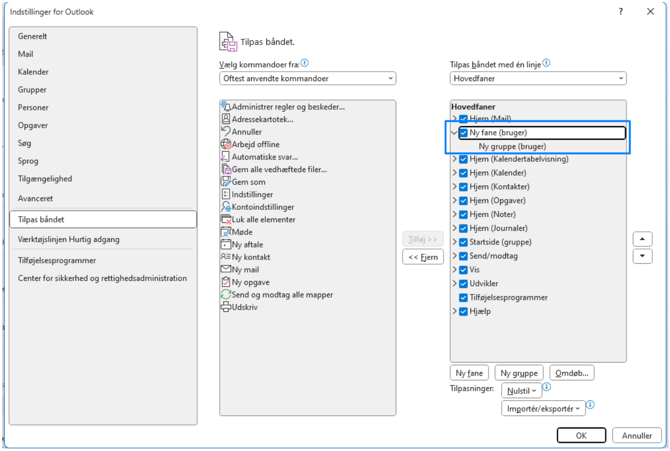Screen dimensions: 670x451
Task: Click the Arbejd offline icon
Action: pos(226,144)
